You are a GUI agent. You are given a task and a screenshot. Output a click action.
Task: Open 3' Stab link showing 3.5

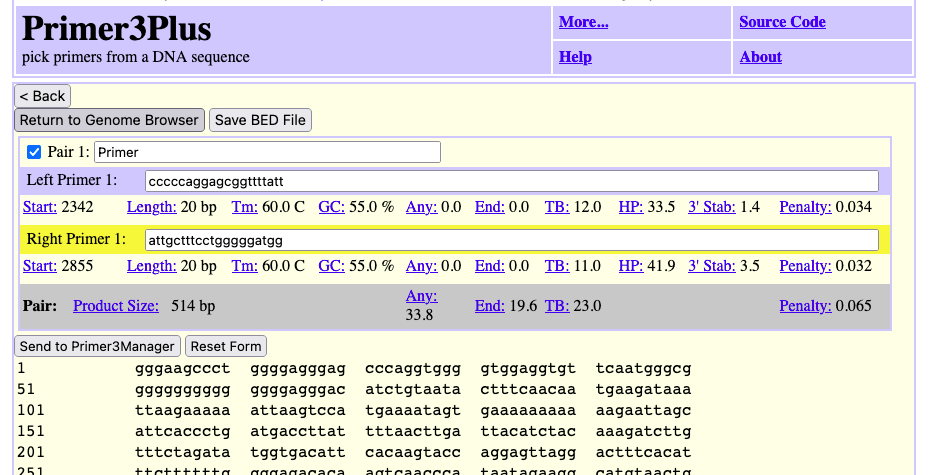point(712,266)
